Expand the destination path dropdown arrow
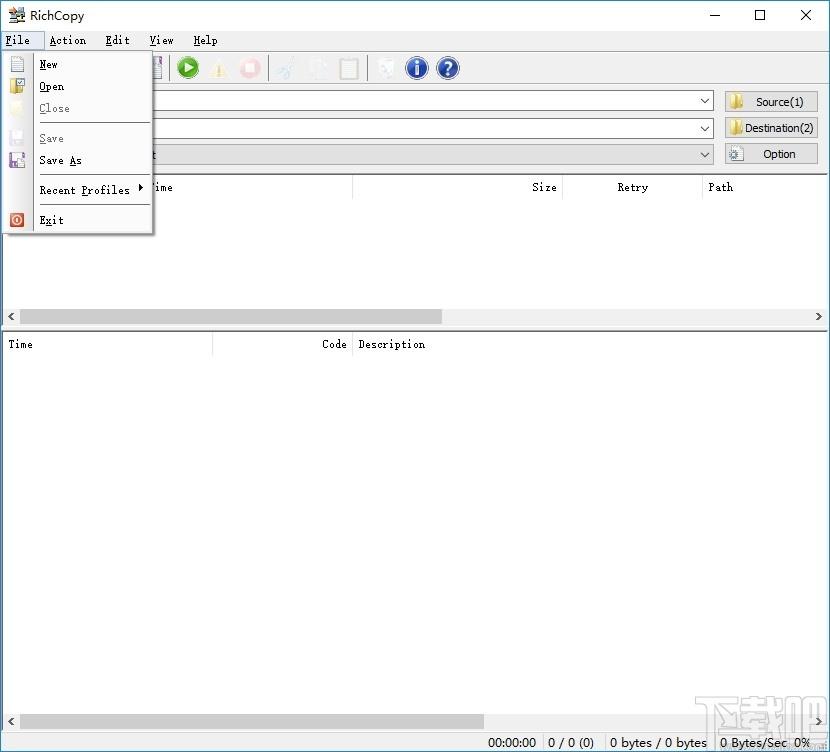The width and height of the screenshot is (830, 752). pos(705,128)
